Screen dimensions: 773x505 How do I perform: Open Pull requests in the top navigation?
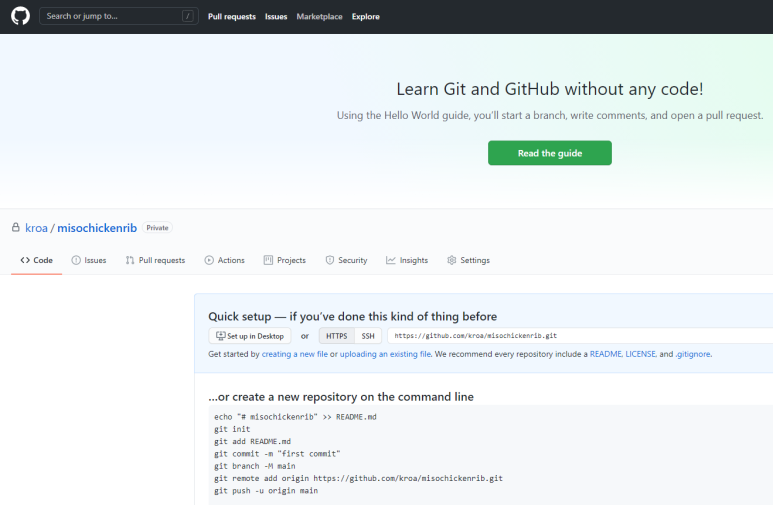coord(232,16)
